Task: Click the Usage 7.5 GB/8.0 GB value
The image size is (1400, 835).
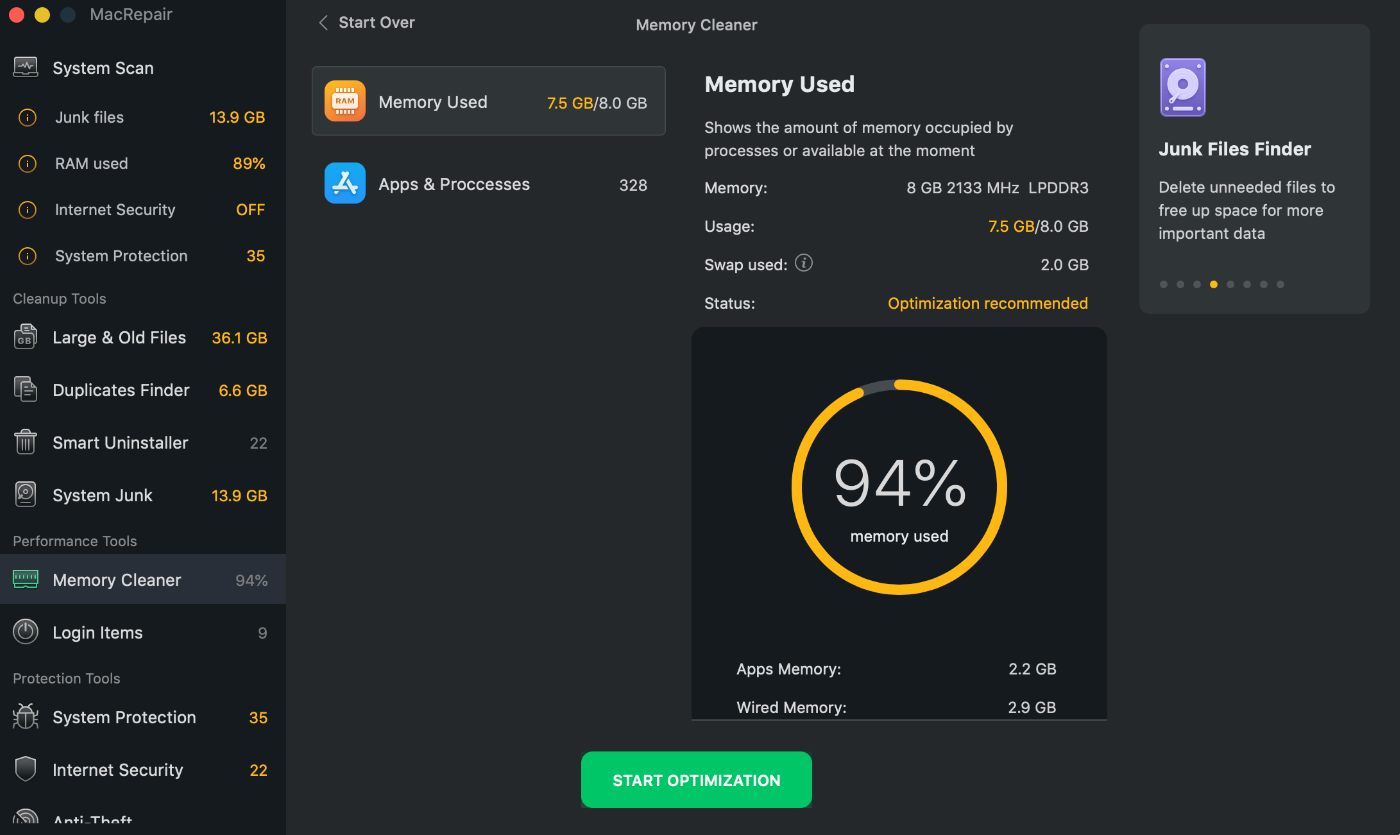Action: (1038, 227)
